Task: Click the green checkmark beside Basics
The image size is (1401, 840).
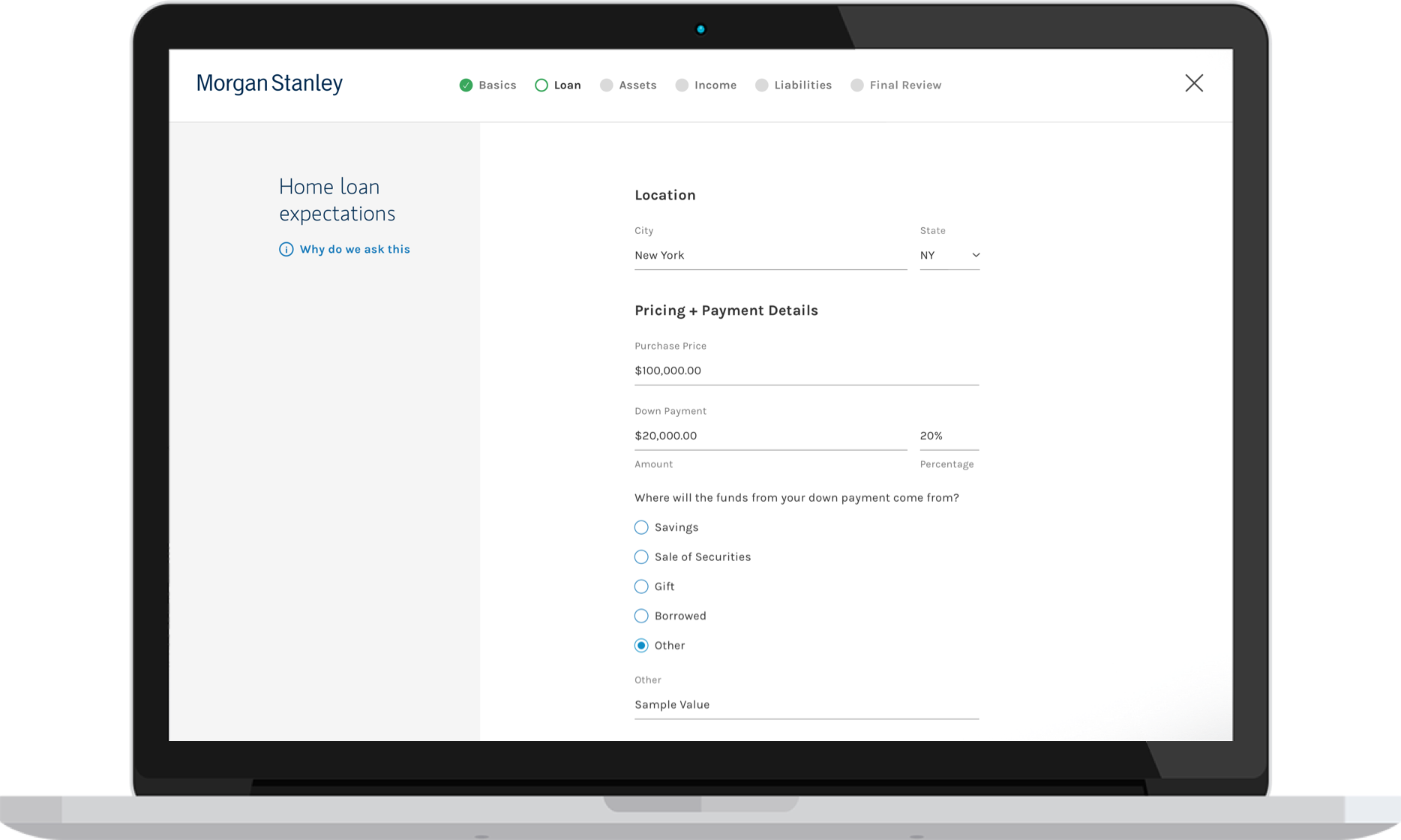Action: coord(466,85)
